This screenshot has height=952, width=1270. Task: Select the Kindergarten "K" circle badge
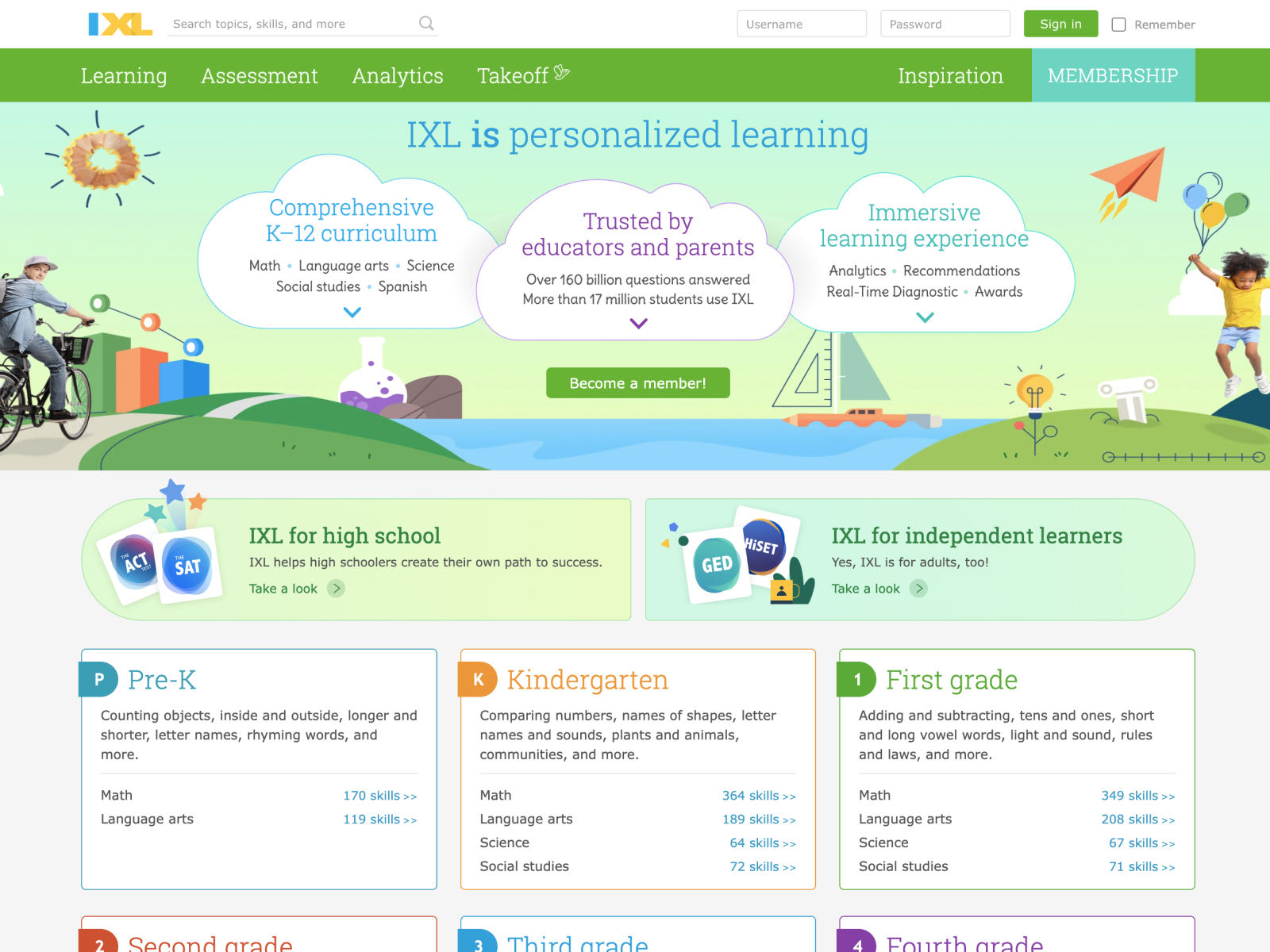(478, 680)
